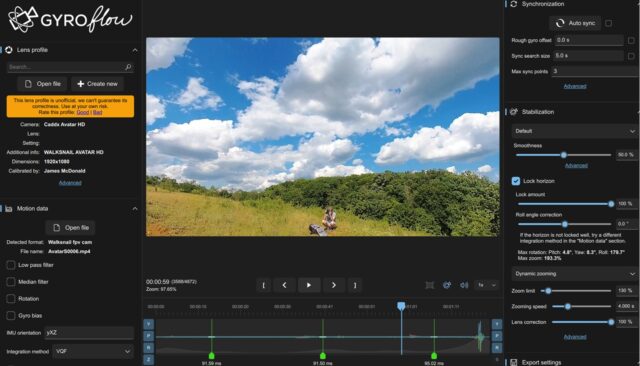The width and height of the screenshot is (640, 366).
Task: Click the Sync search size value field
Action: point(589,56)
